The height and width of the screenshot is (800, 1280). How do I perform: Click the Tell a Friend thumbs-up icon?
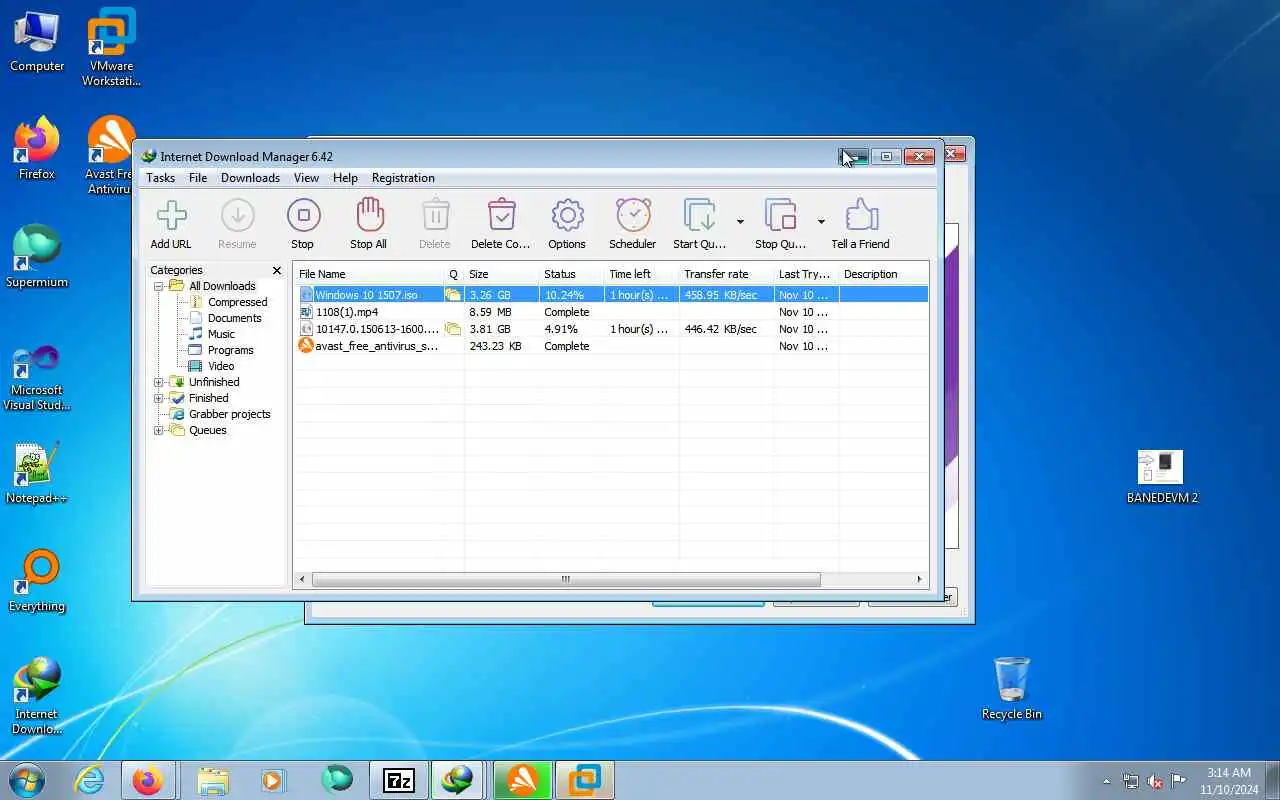(x=861, y=223)
